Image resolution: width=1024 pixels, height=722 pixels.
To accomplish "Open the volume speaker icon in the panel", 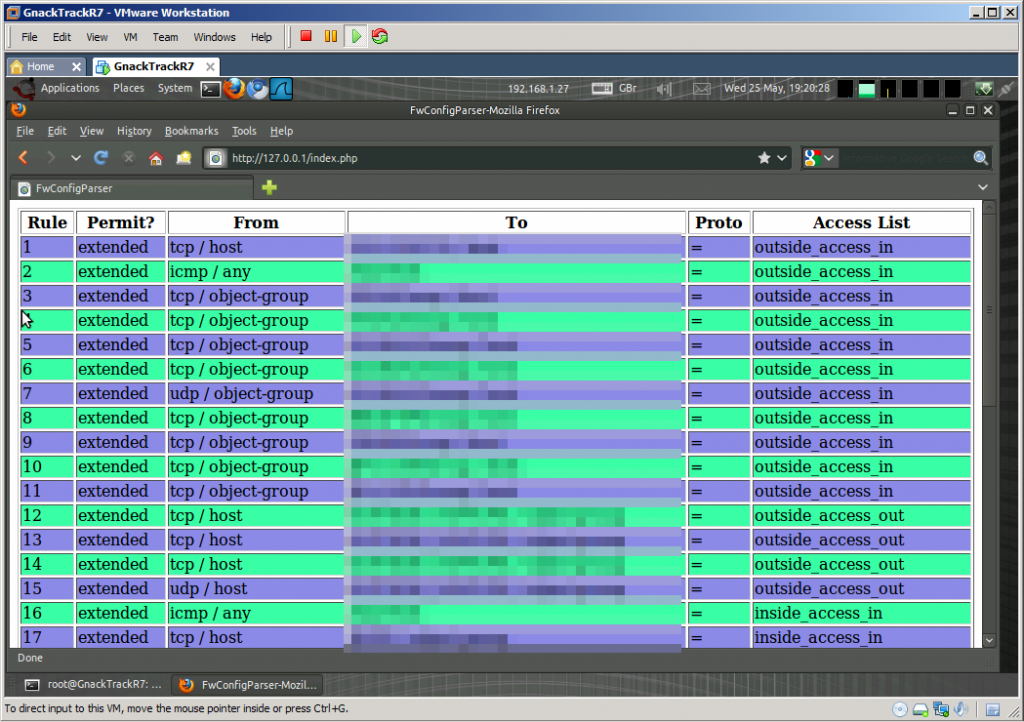I will [664, 89].
